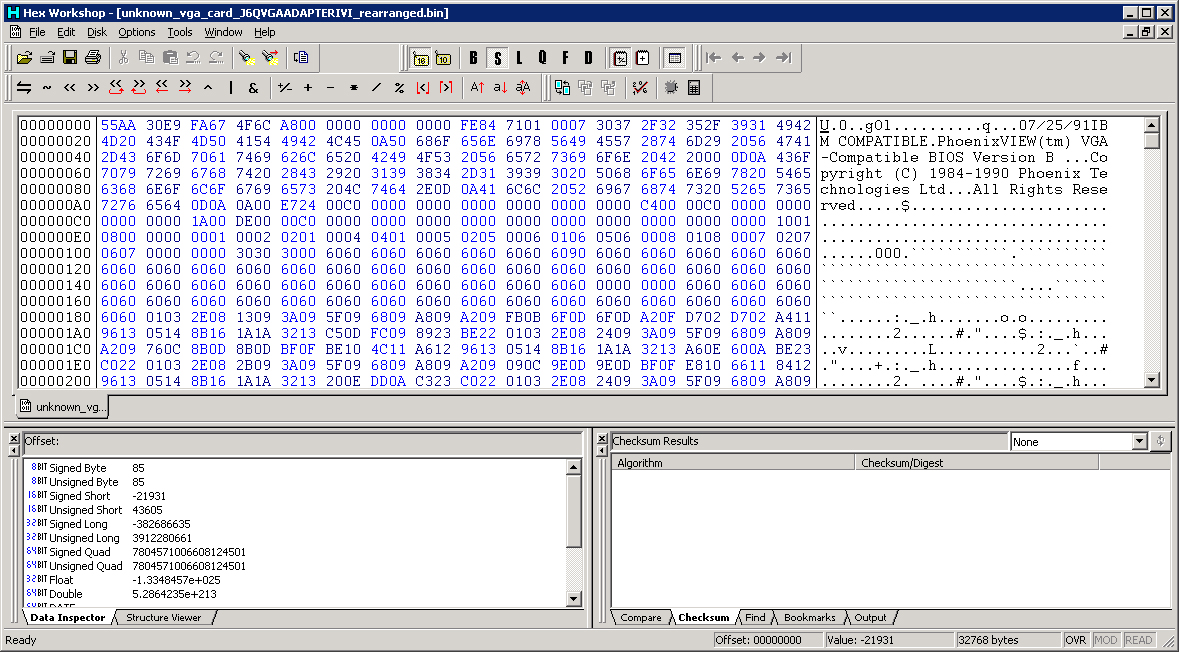
Task: Click the Shift Left (<<) operation icon
Action: tap(70, 88)
